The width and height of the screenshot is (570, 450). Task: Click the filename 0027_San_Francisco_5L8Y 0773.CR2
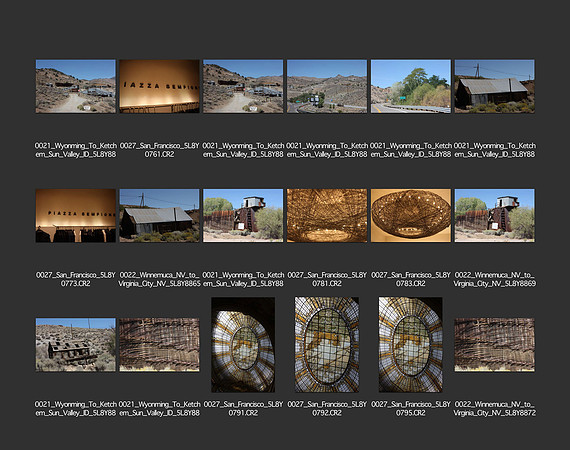click(76, 279)
